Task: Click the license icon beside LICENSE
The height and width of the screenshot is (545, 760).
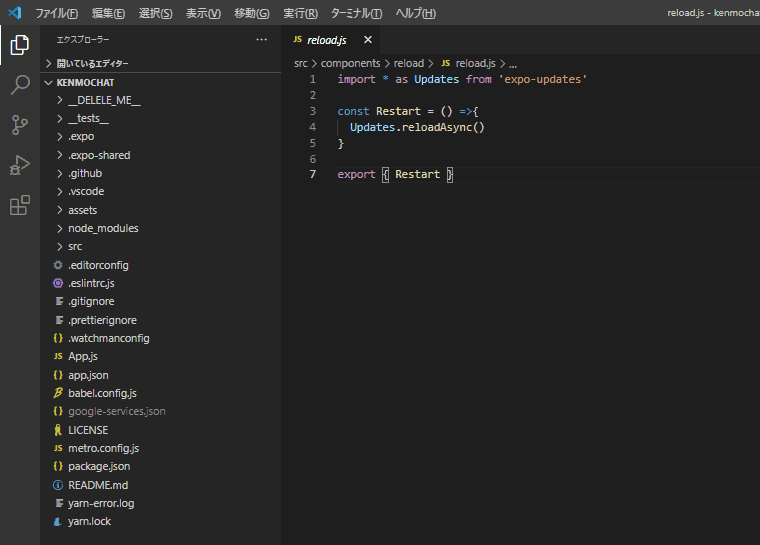Action: [58, 430]
